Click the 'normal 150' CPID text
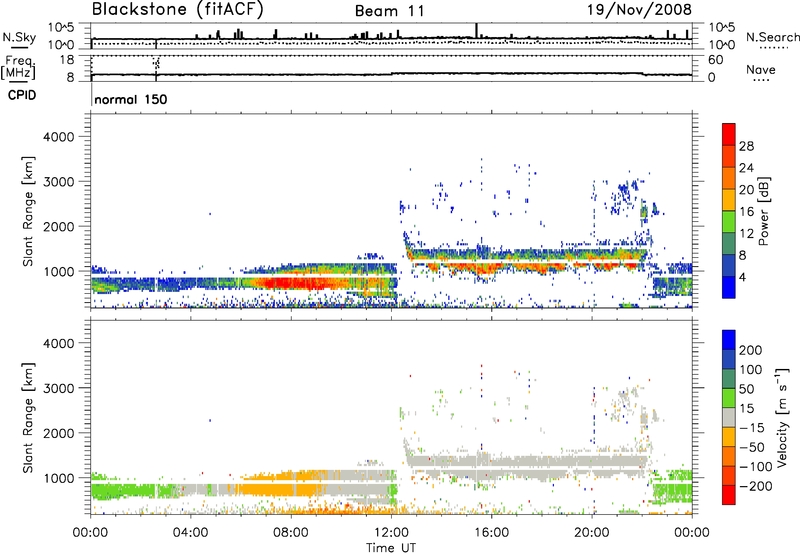 (131, 99)
